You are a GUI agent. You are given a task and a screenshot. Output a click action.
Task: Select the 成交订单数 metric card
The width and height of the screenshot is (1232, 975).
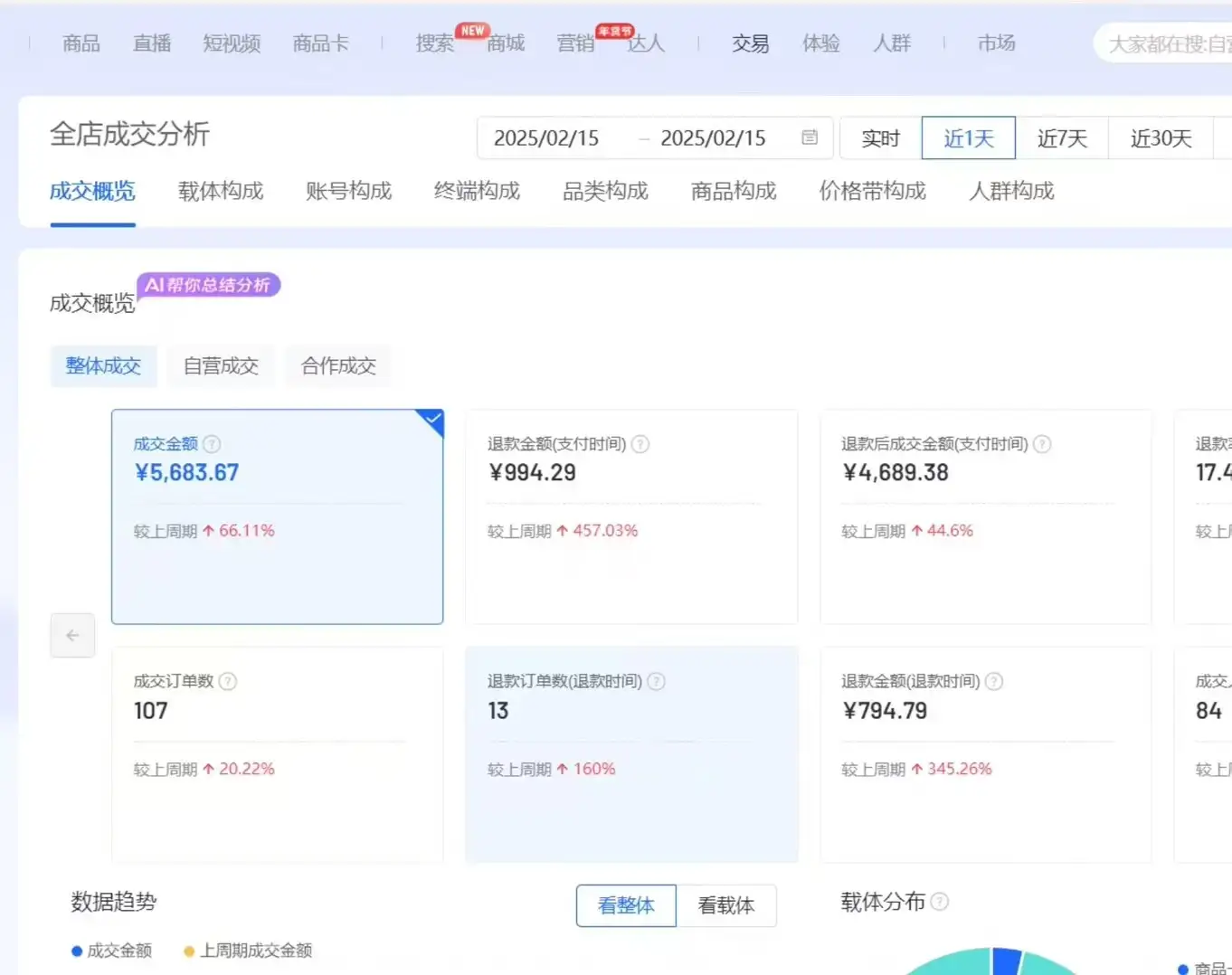277,753
